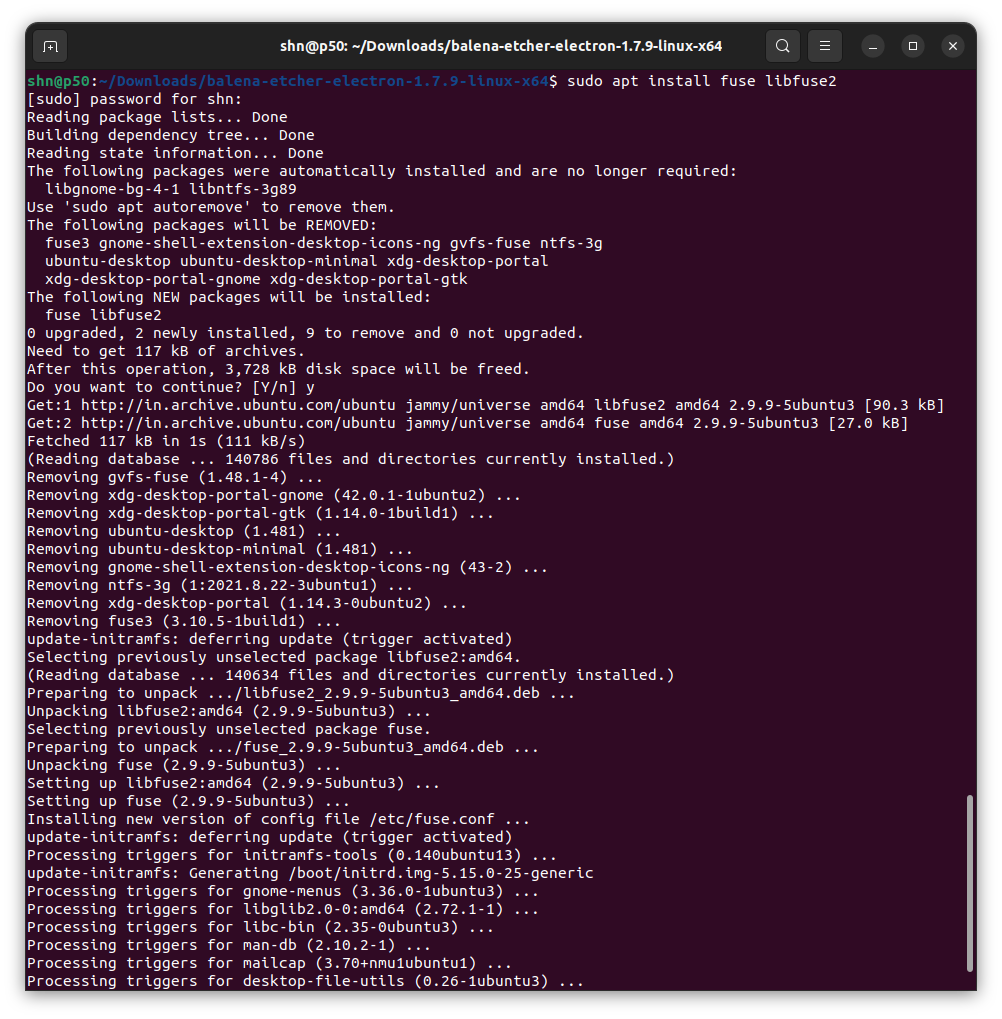Click the line starting 'fuse3 gnome-shell-extension'
The image size is (1002, 1019).
(x=324, y=243)
